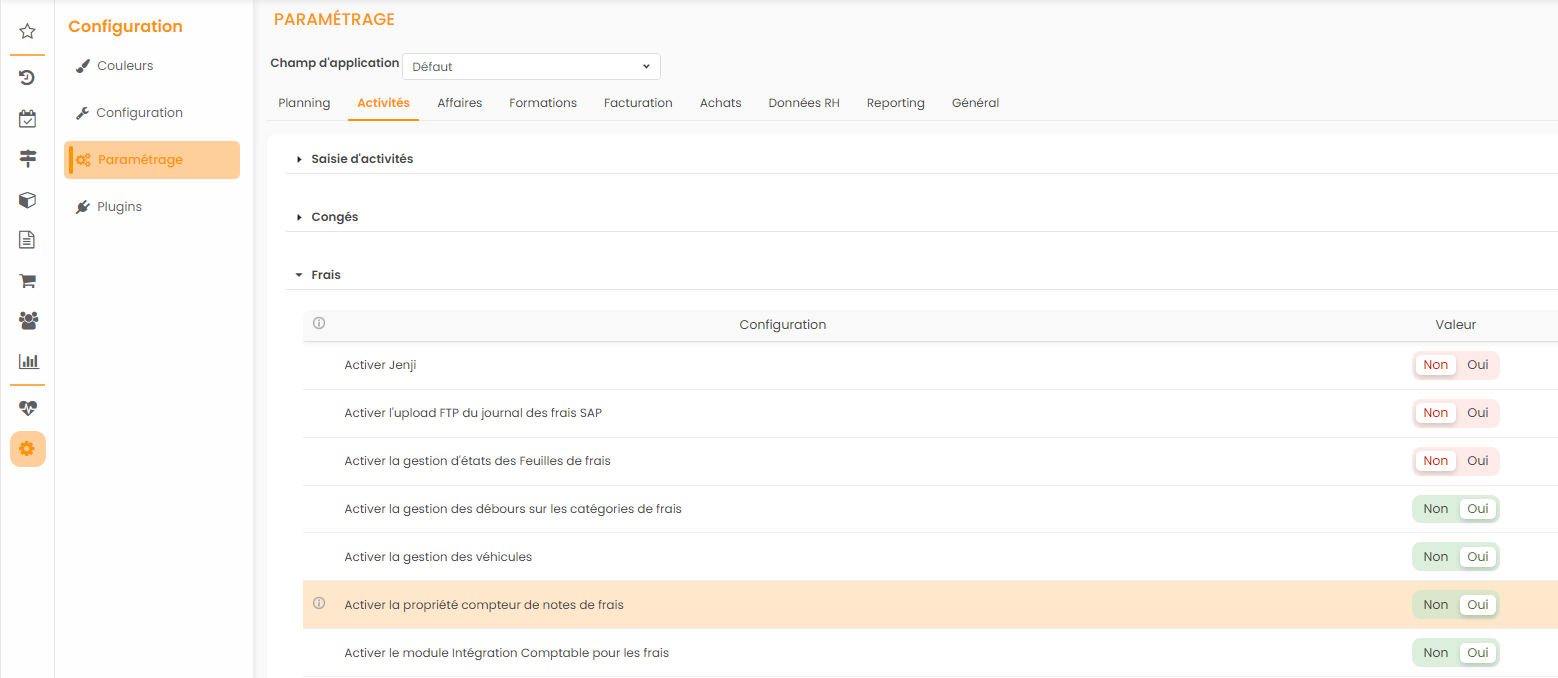Click info icon beside compteur de notes de frais
The width and height of the screenshot is (1558, 678).
[x=319, y=604]
